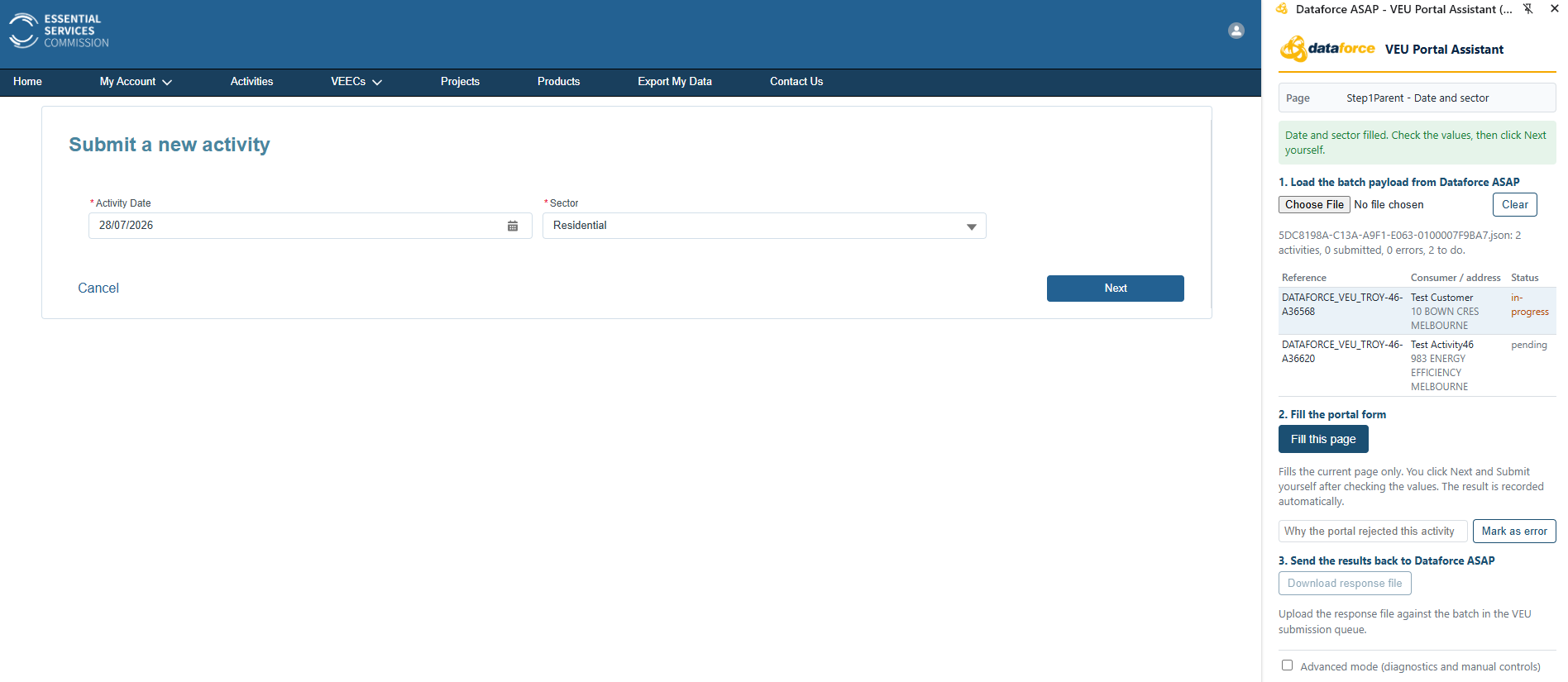The image size is (1568, 682).
Task: Click Mark as error button
Action: [1514, 532]
